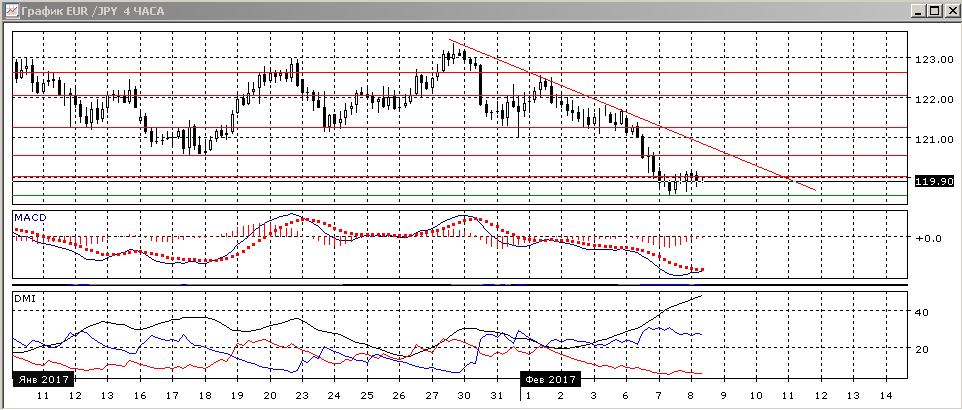Select the MACD indicator label
The image size is (962, 410).
(26, 218)
